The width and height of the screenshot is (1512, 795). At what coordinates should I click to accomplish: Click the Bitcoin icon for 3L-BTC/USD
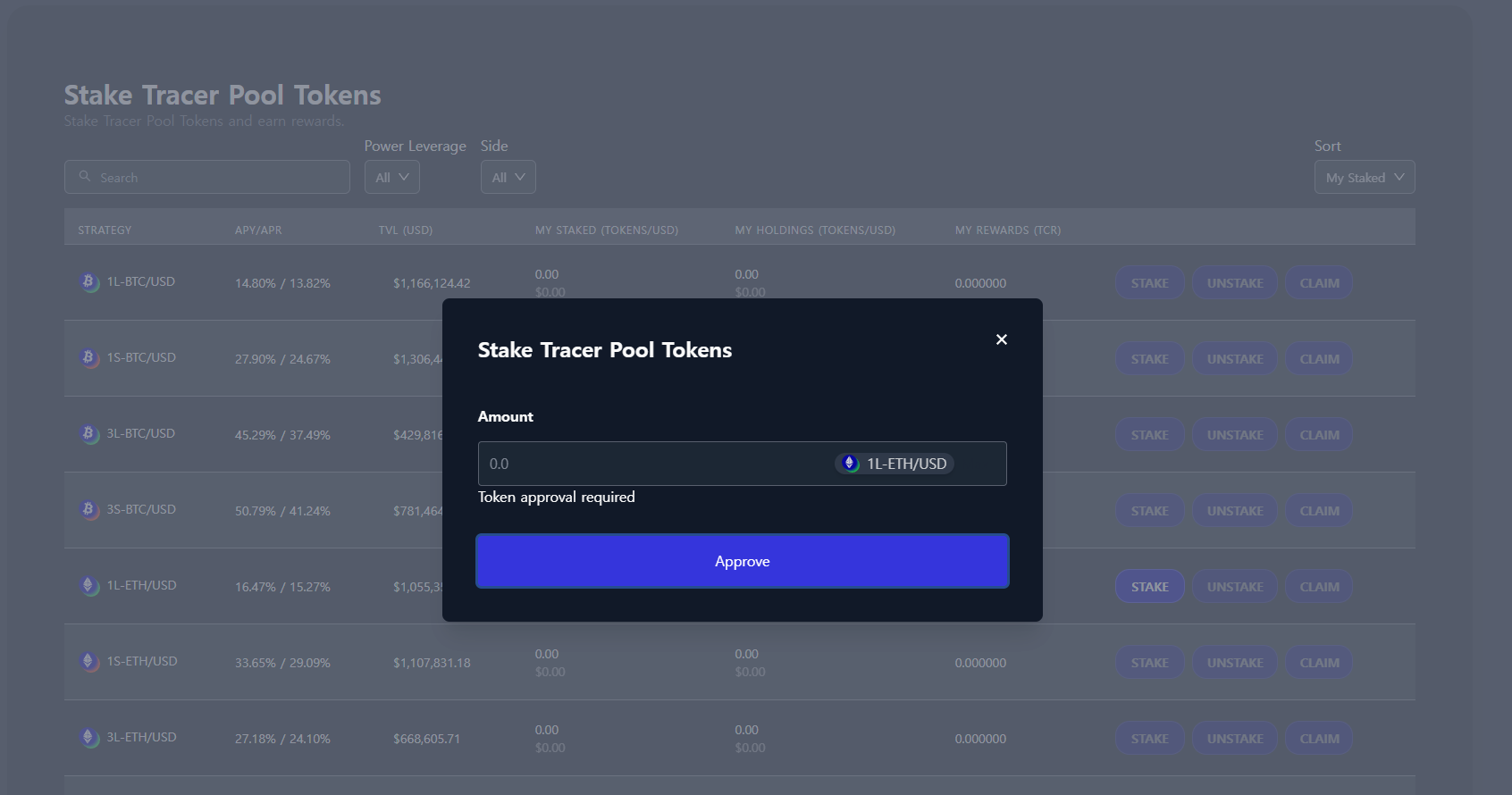88,434
